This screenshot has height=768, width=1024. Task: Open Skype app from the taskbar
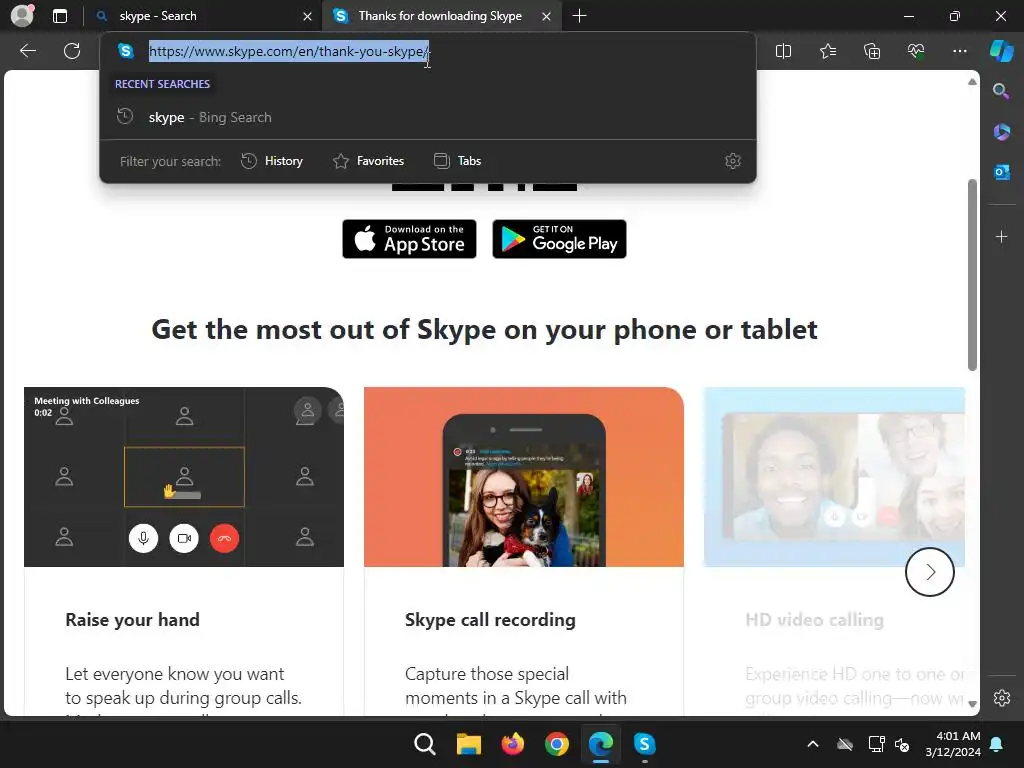(x=645, y=744)
